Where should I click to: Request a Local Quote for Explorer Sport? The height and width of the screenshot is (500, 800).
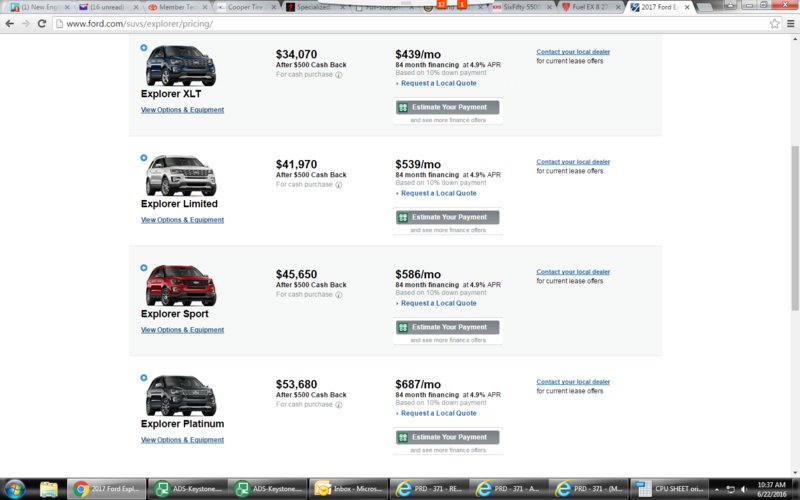[x=438, y=303]
